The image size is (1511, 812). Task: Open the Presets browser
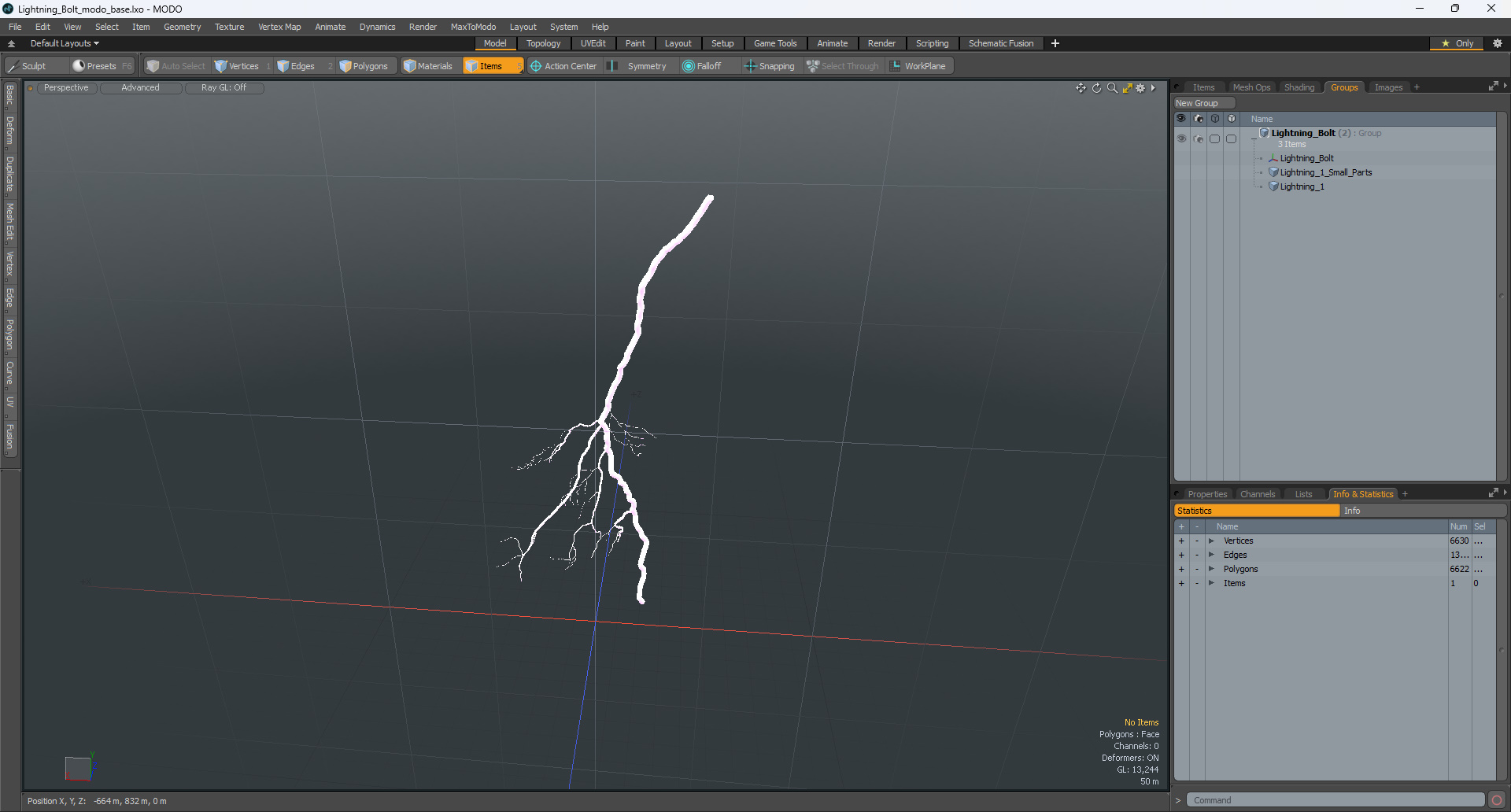click(102, 66)
